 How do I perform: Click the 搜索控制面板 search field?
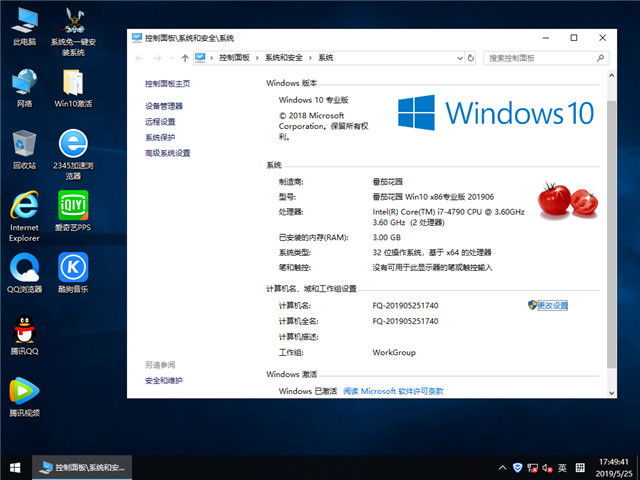click(x=546, y=58)
